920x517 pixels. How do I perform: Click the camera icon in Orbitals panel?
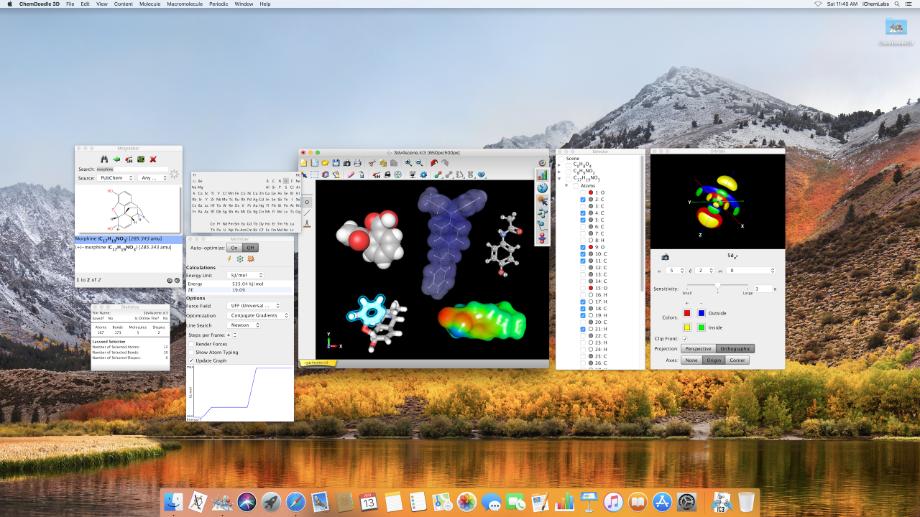[x=665, y=257]
